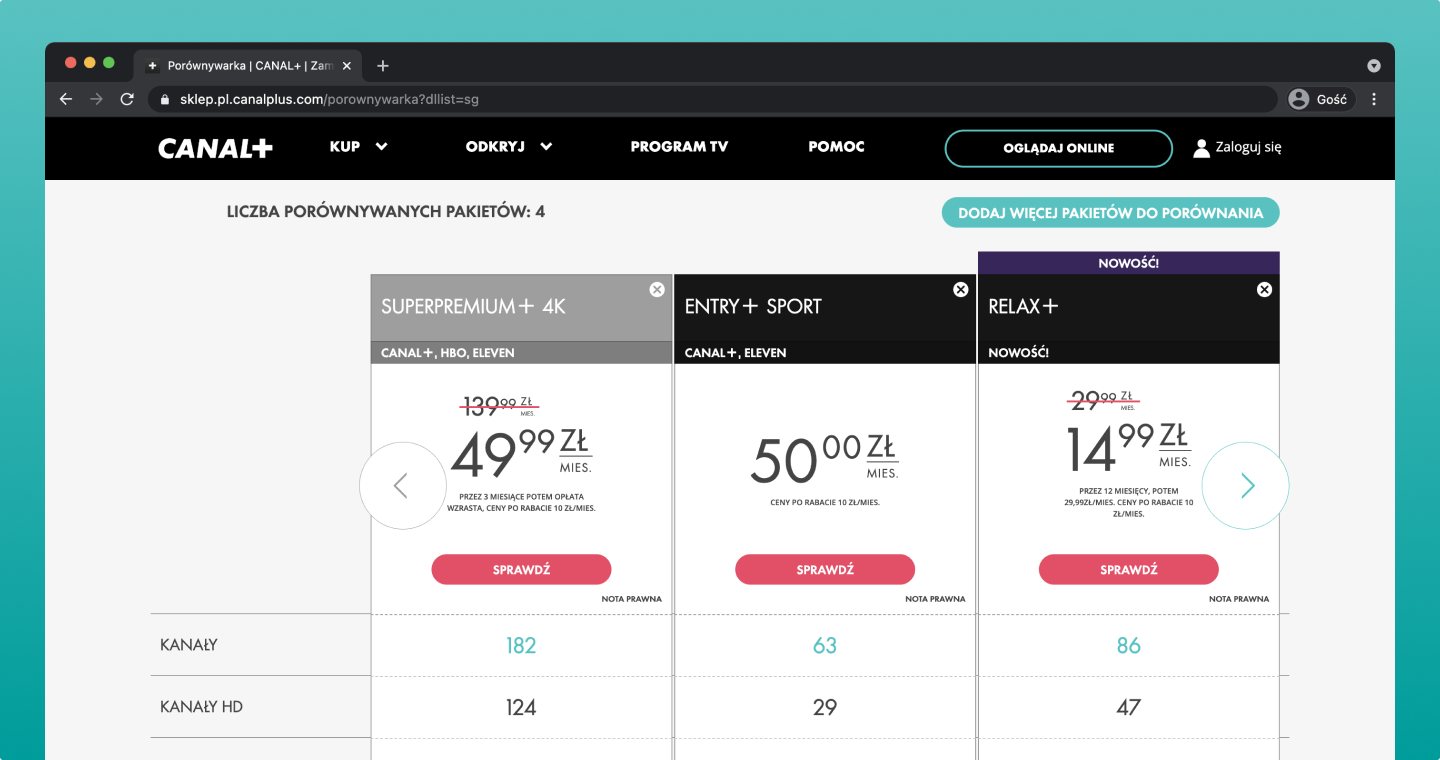Screen dimensions: 1440x760
Task: Open PROGRAM TV menu item
Action: 679,147
